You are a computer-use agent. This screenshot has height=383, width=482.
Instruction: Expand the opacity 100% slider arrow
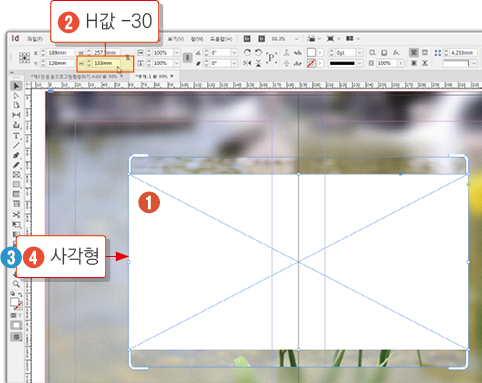pos(401,63)
